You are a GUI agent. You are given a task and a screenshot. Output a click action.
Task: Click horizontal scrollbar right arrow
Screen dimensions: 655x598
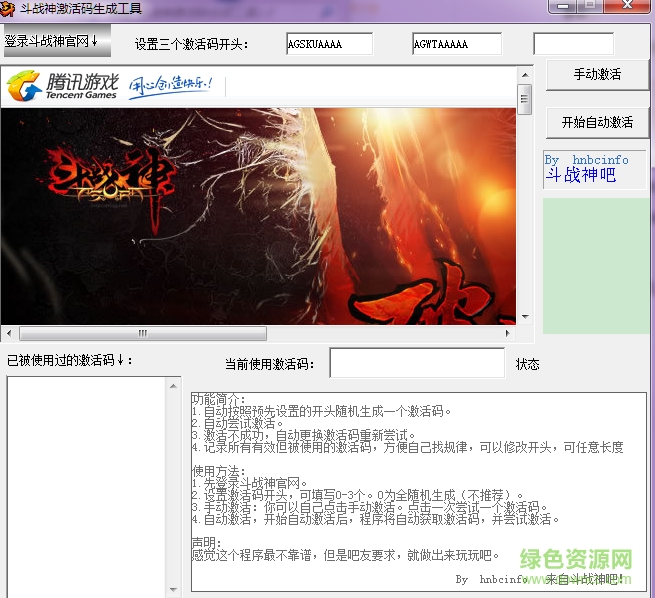(508, 333)
